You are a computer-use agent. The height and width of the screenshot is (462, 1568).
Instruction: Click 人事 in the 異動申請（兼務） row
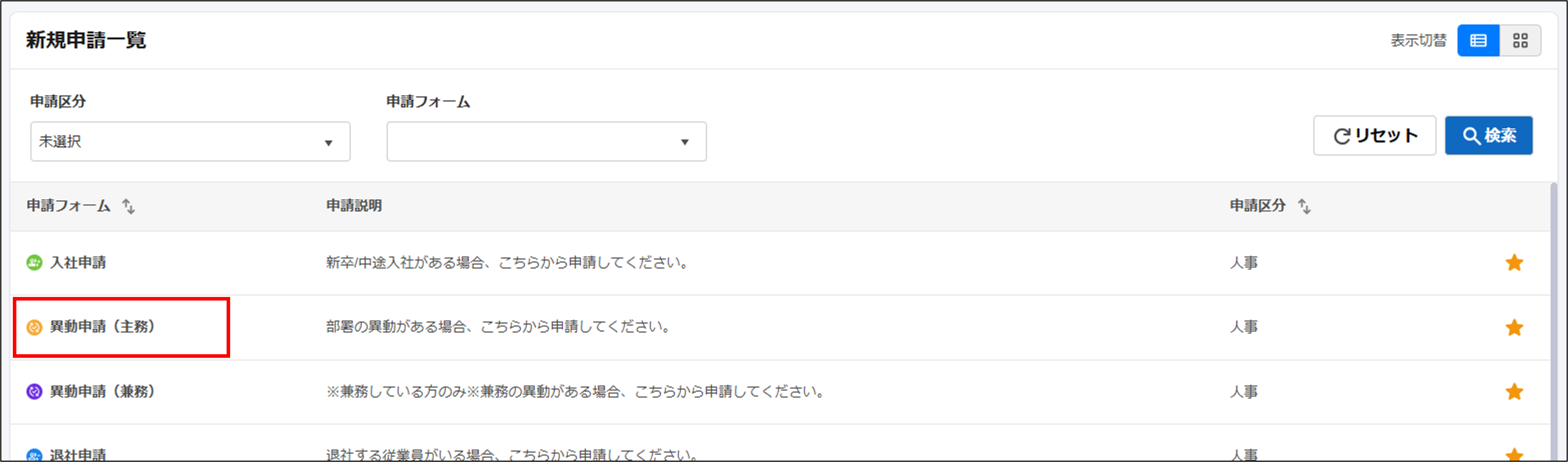tap(1244, 391)
